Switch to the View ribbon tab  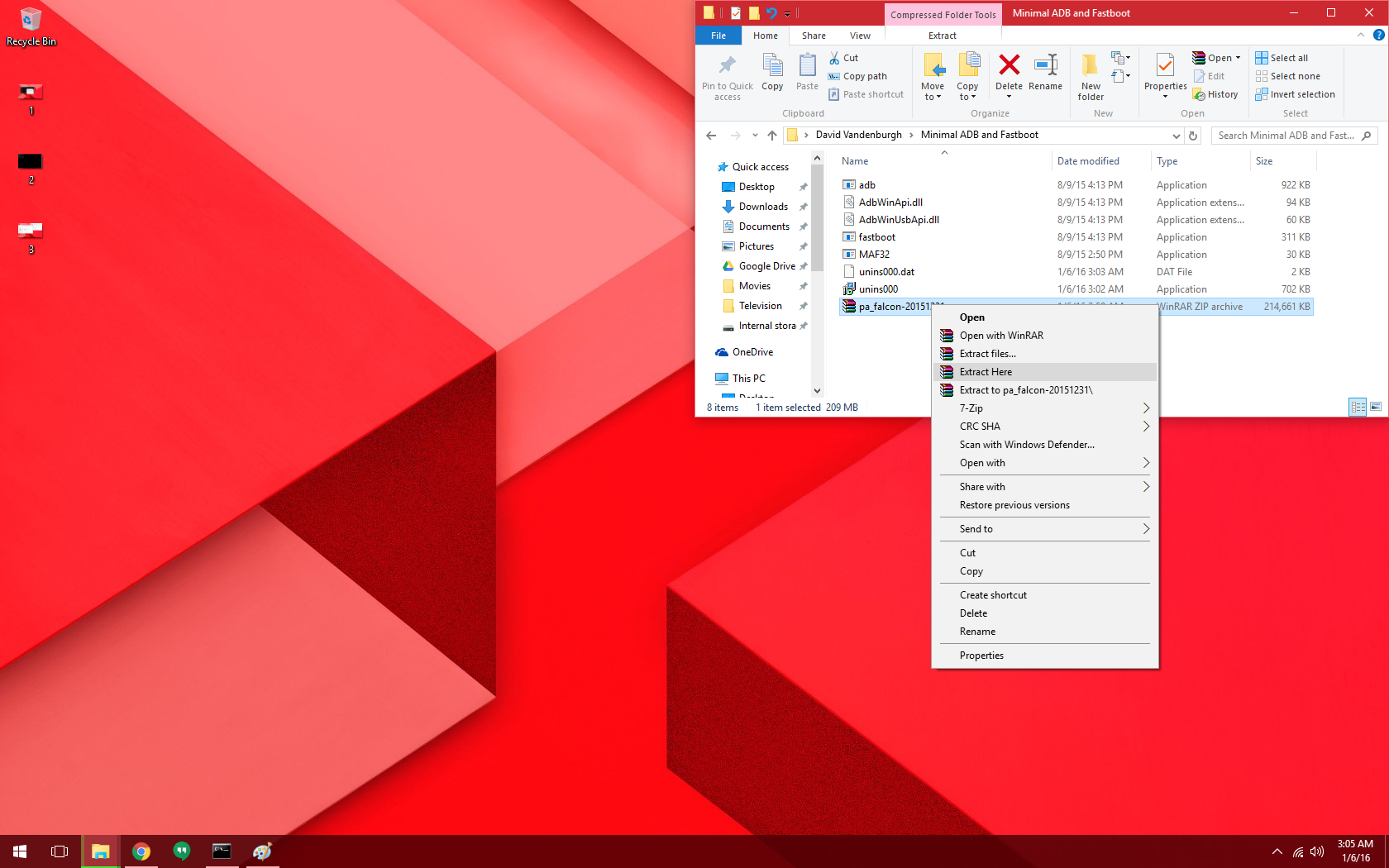coord(860,36)
